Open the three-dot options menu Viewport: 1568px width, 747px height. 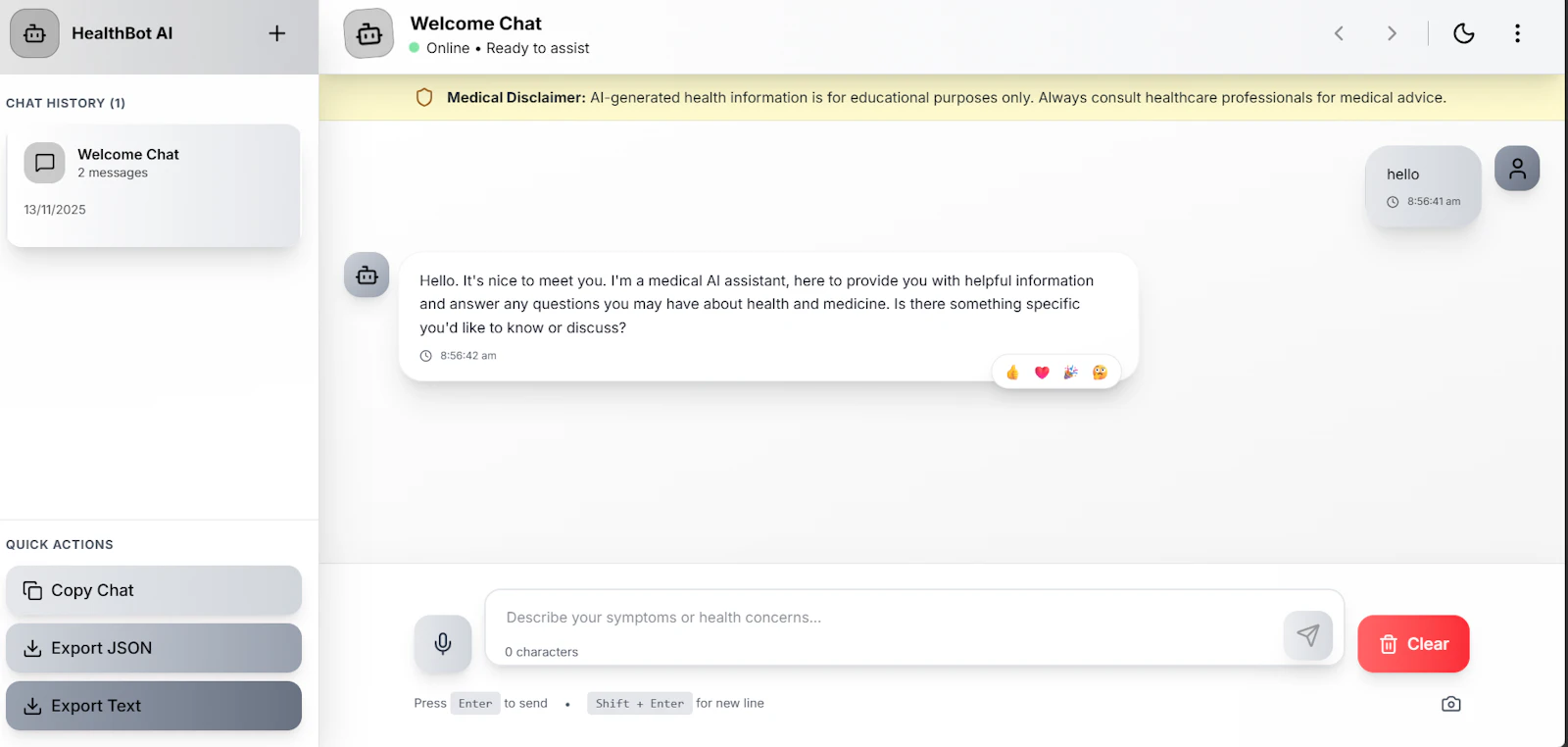[1517, 33]
